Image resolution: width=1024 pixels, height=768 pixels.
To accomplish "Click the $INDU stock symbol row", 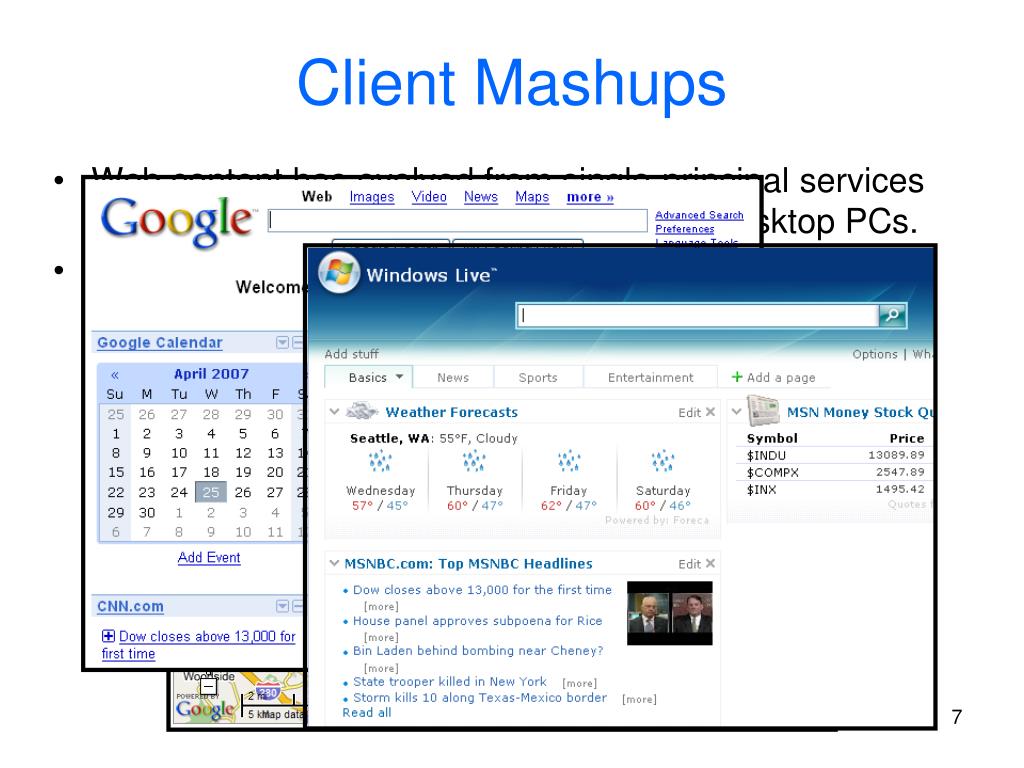I will [835, 455].
